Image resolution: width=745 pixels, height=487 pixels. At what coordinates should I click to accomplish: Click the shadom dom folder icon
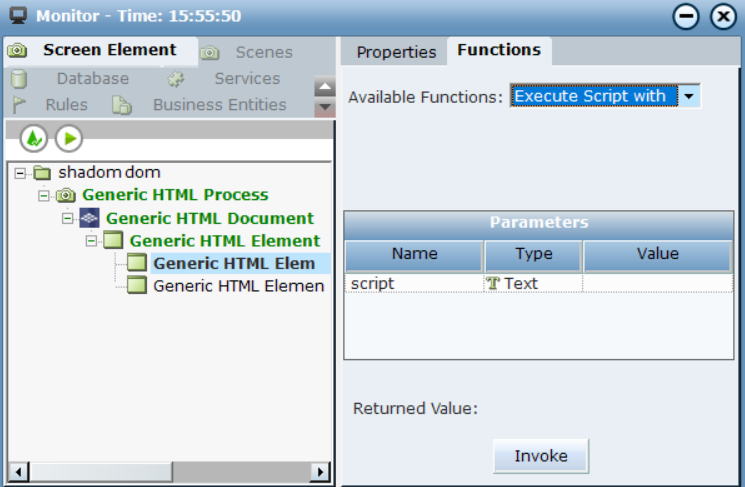click(x=42, y=173)
